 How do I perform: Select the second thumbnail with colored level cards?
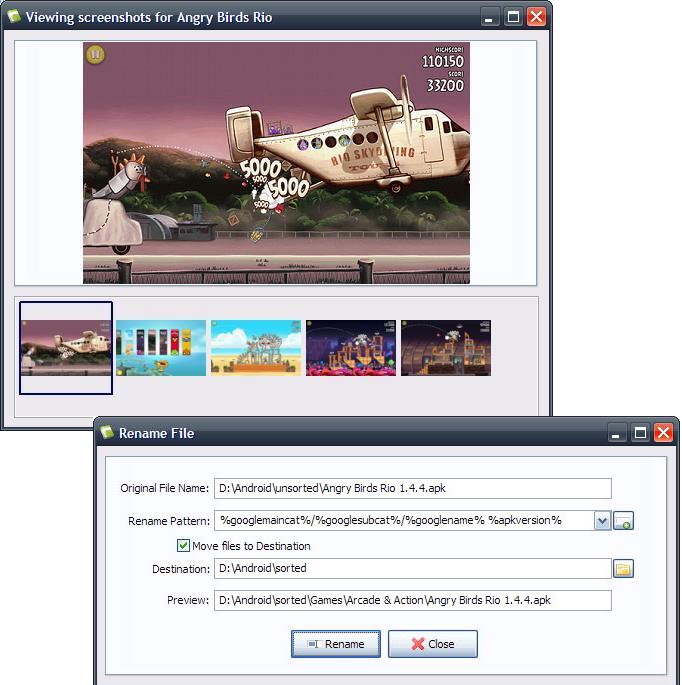tap(161, 348)
